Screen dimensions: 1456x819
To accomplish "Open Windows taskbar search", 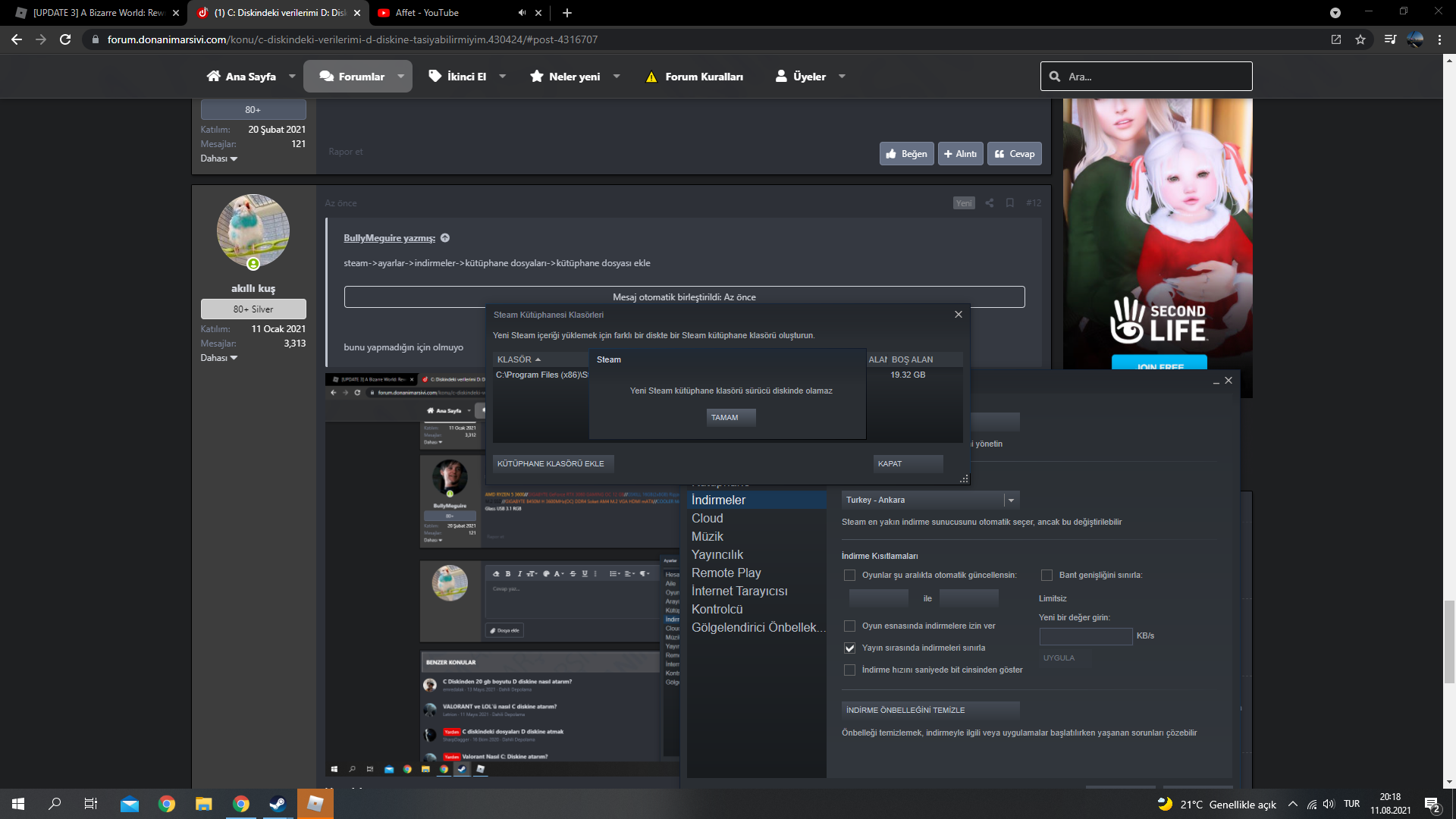I will (55, 804).
